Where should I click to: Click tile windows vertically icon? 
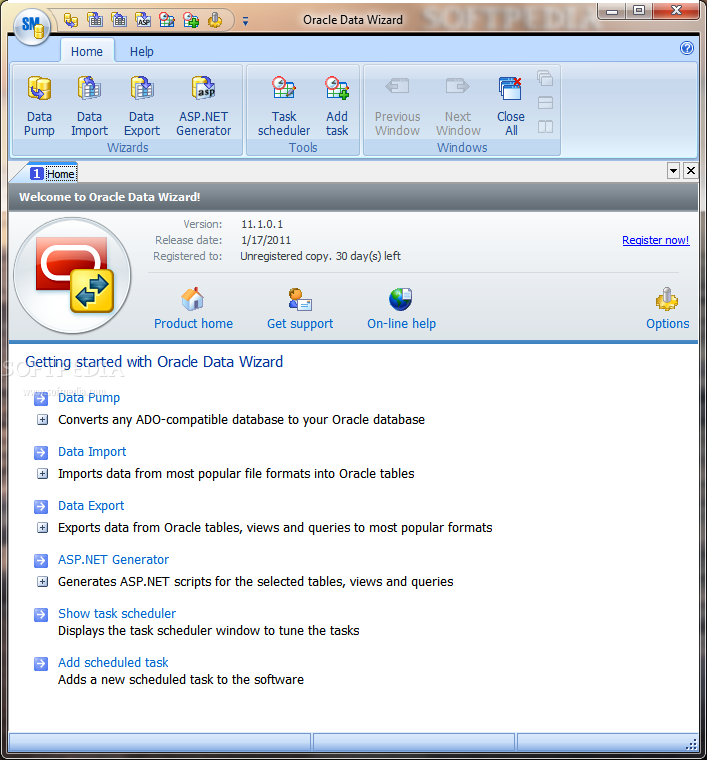(x=545, y=127)
